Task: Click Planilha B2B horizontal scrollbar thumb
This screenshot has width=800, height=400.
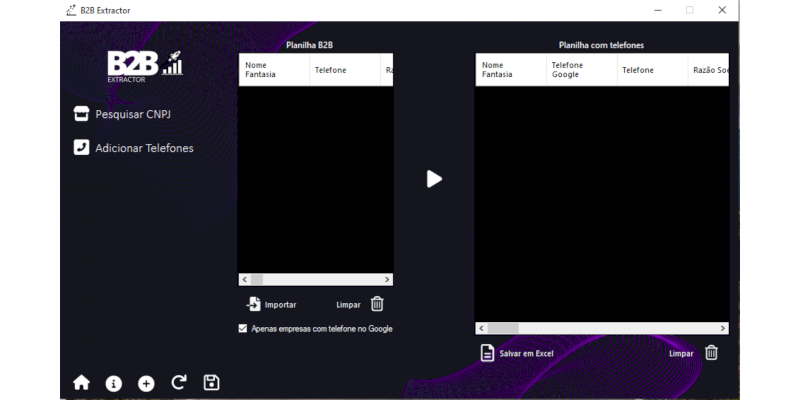Action: point(257,280)
